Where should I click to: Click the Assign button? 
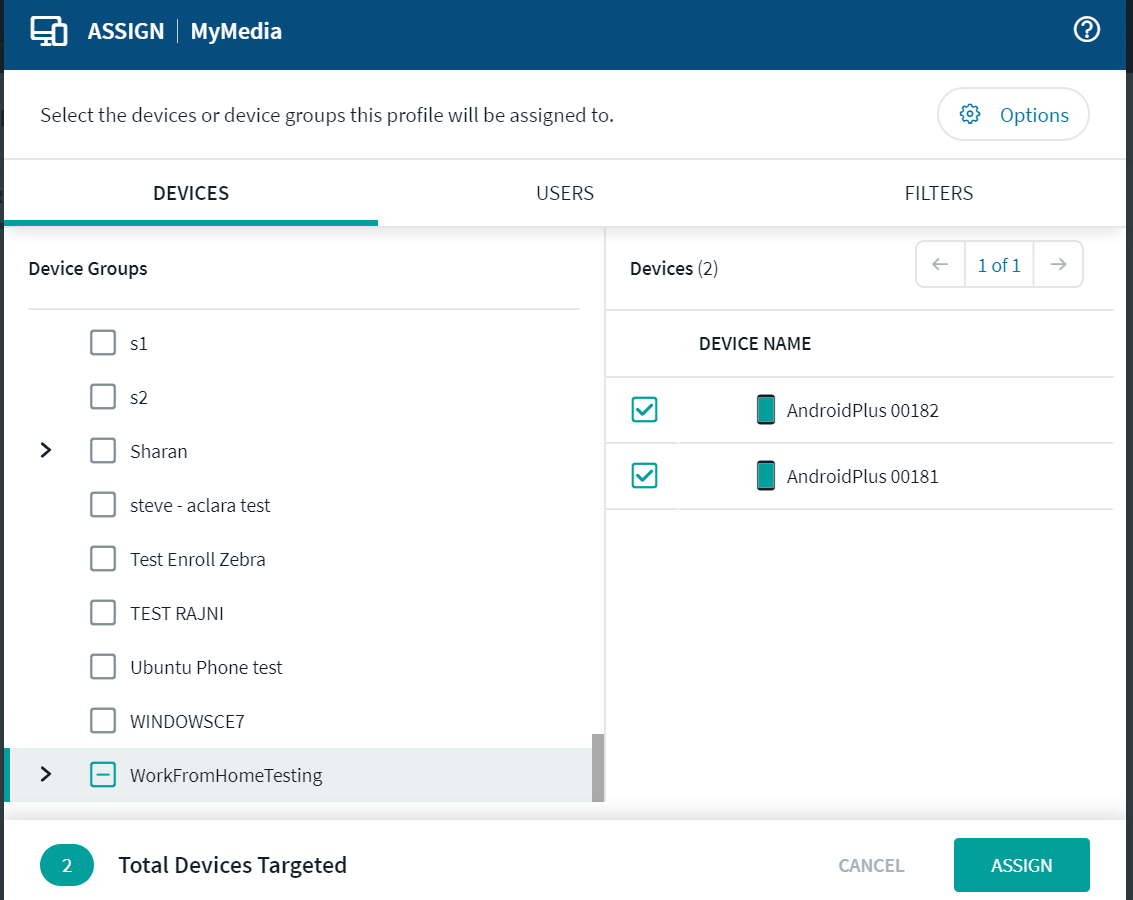(x=1021, y=865)
